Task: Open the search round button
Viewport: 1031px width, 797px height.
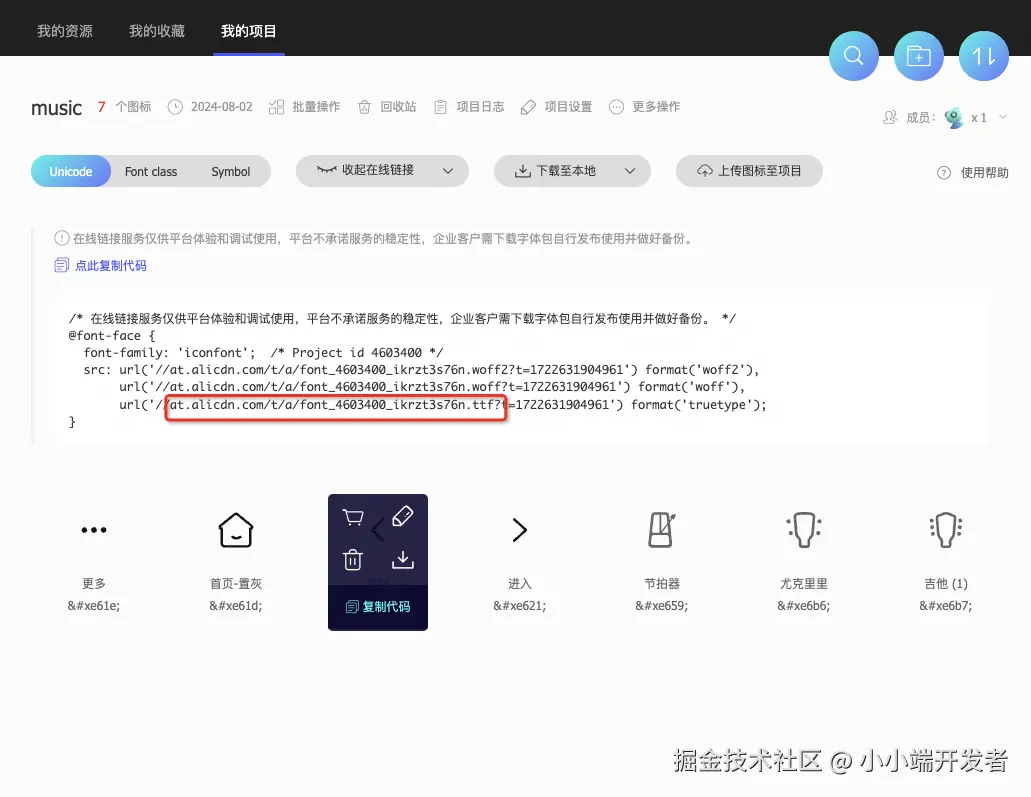Action: click(x=853, y=56)
